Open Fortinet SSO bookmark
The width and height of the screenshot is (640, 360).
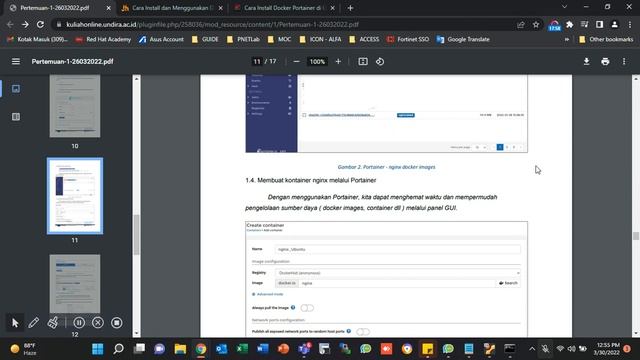(x=408, y=40)
